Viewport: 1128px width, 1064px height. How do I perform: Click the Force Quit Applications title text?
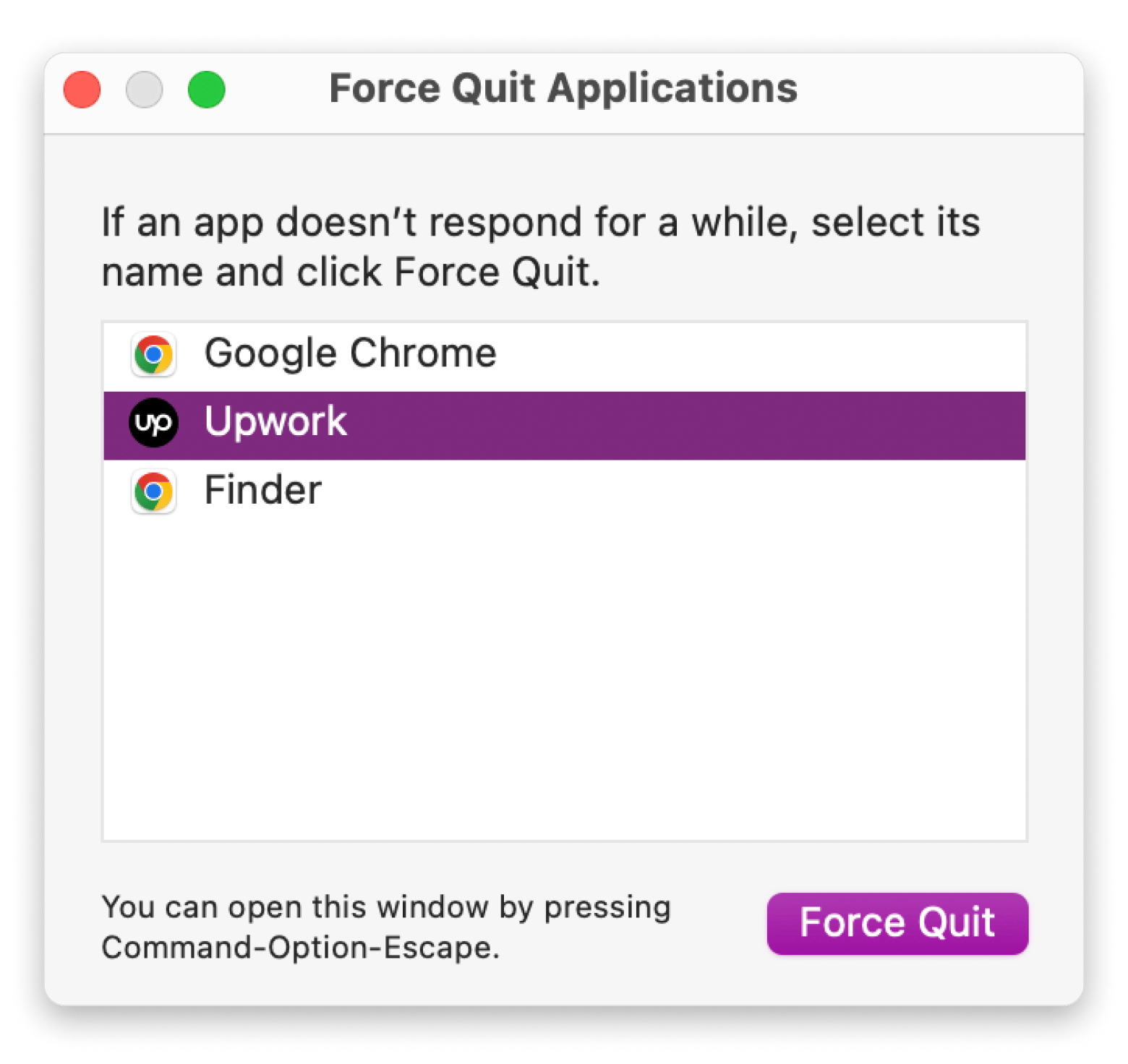coord(563,89)
